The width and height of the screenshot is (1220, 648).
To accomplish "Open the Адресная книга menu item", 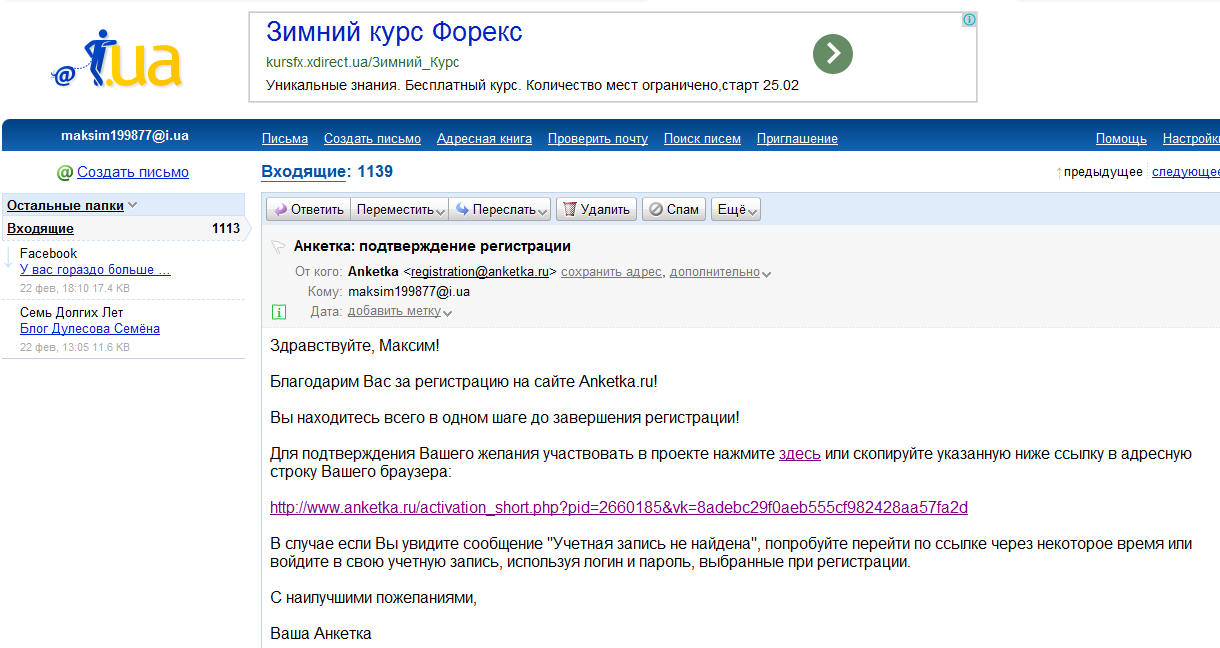I will 484,139.
